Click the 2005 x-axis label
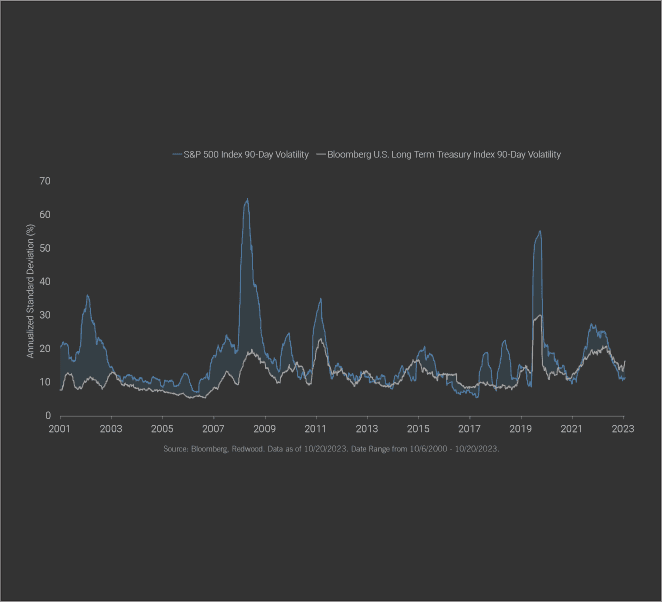 [162, 429]
